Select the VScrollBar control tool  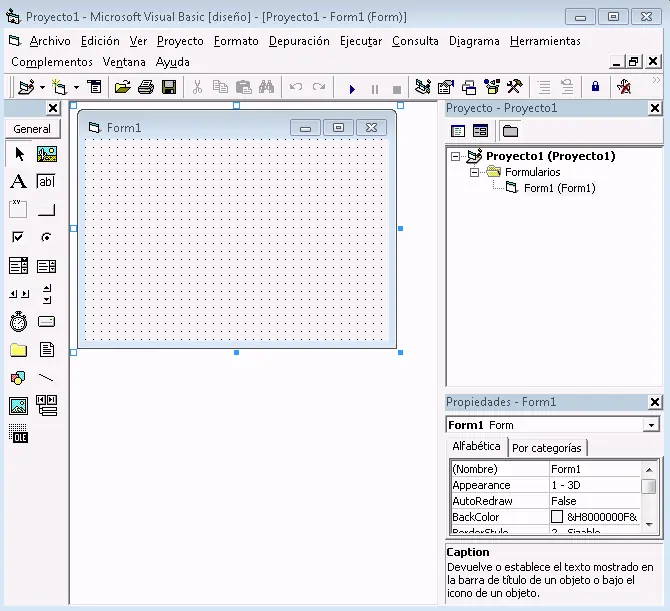click(x=47, y=294)
